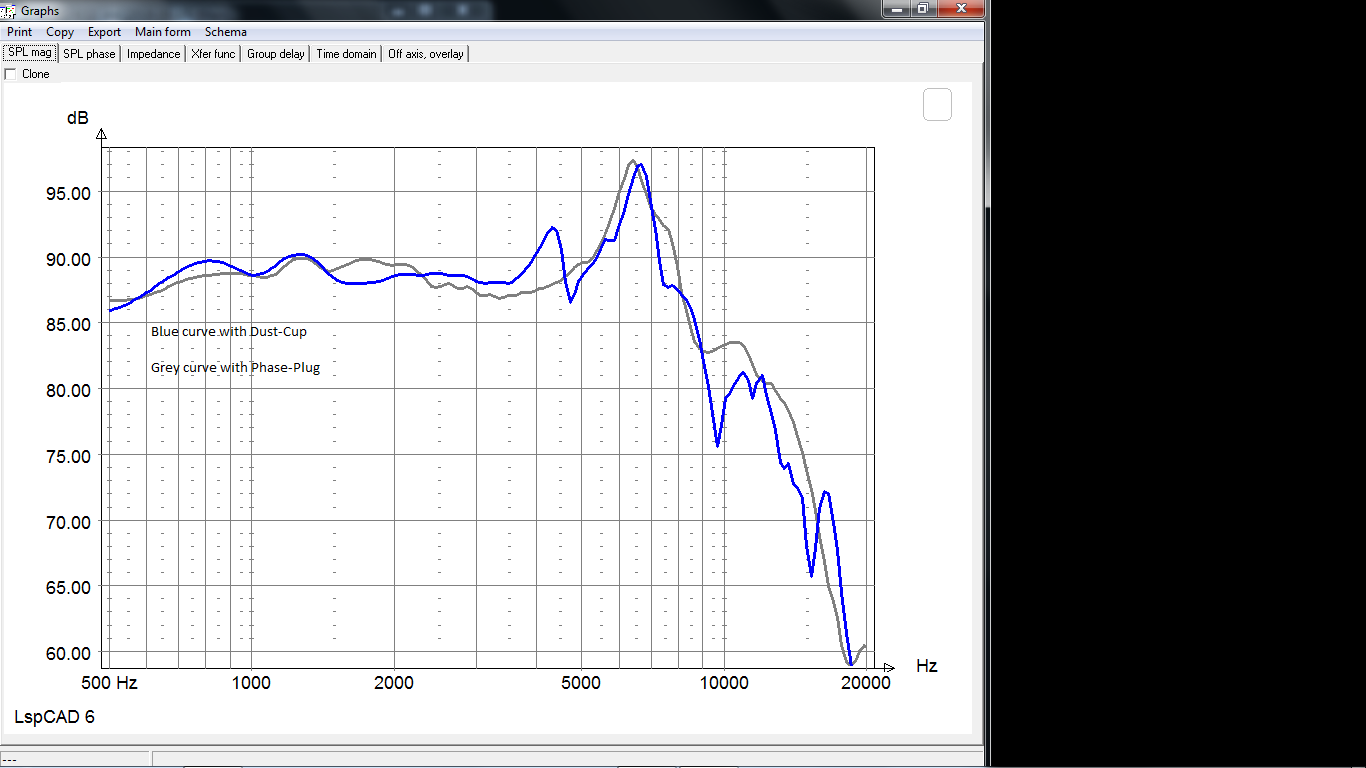Click the Graphs window title icon
1366x768 pixels.
[x=9, y=10]
